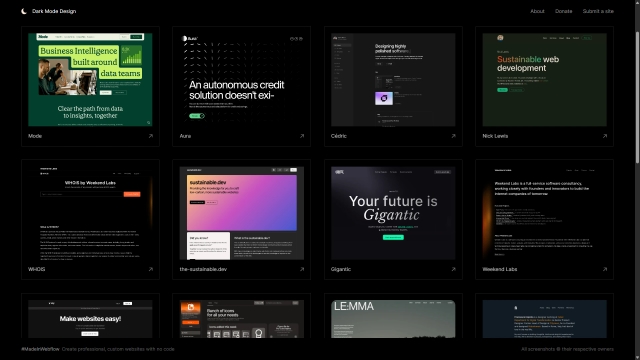Click the Dark Mode Design site title
This screenshot has height=360, width=640.
tap(54, 11)
